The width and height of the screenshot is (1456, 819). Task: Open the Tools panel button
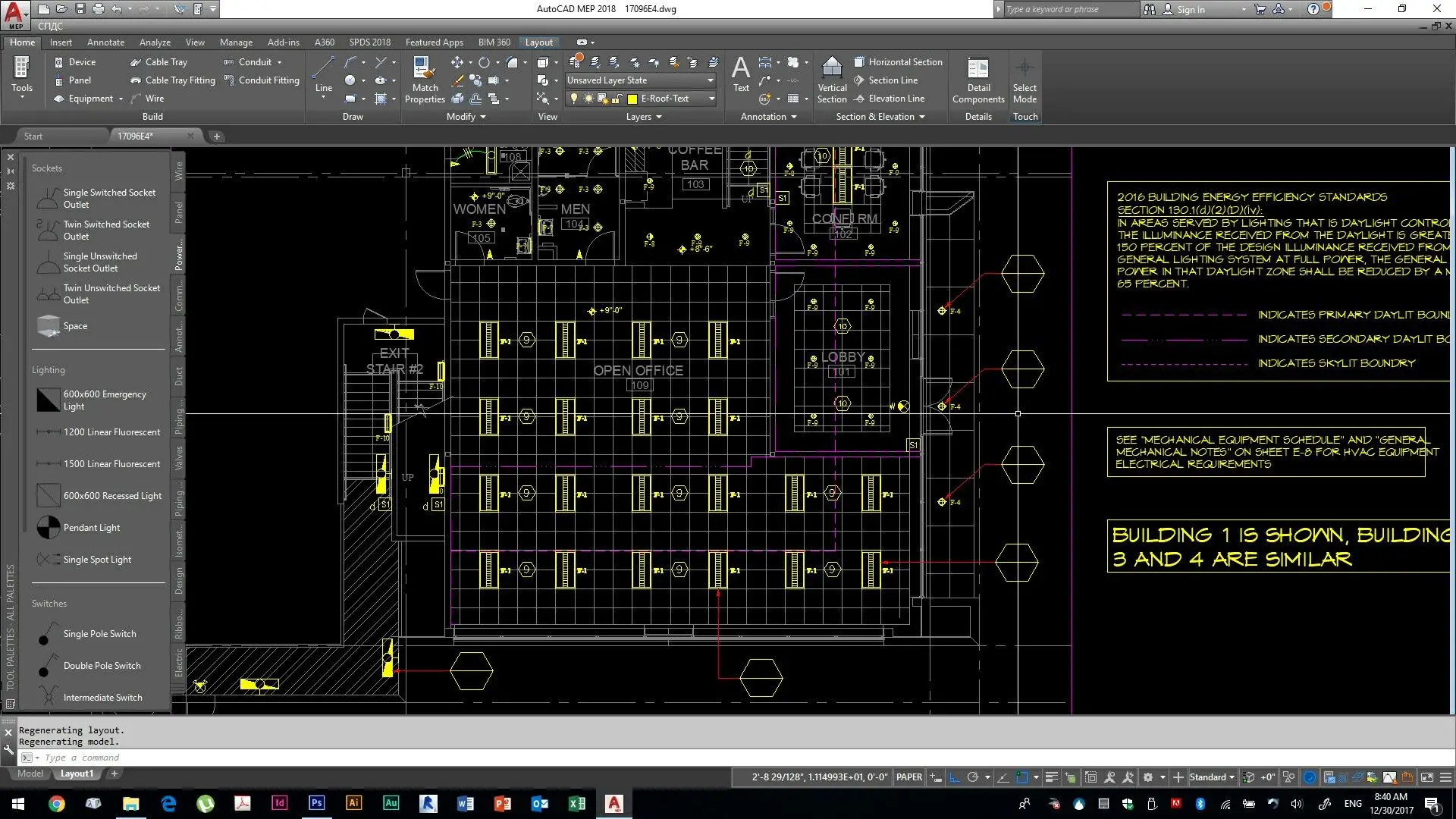coord(22,77)
